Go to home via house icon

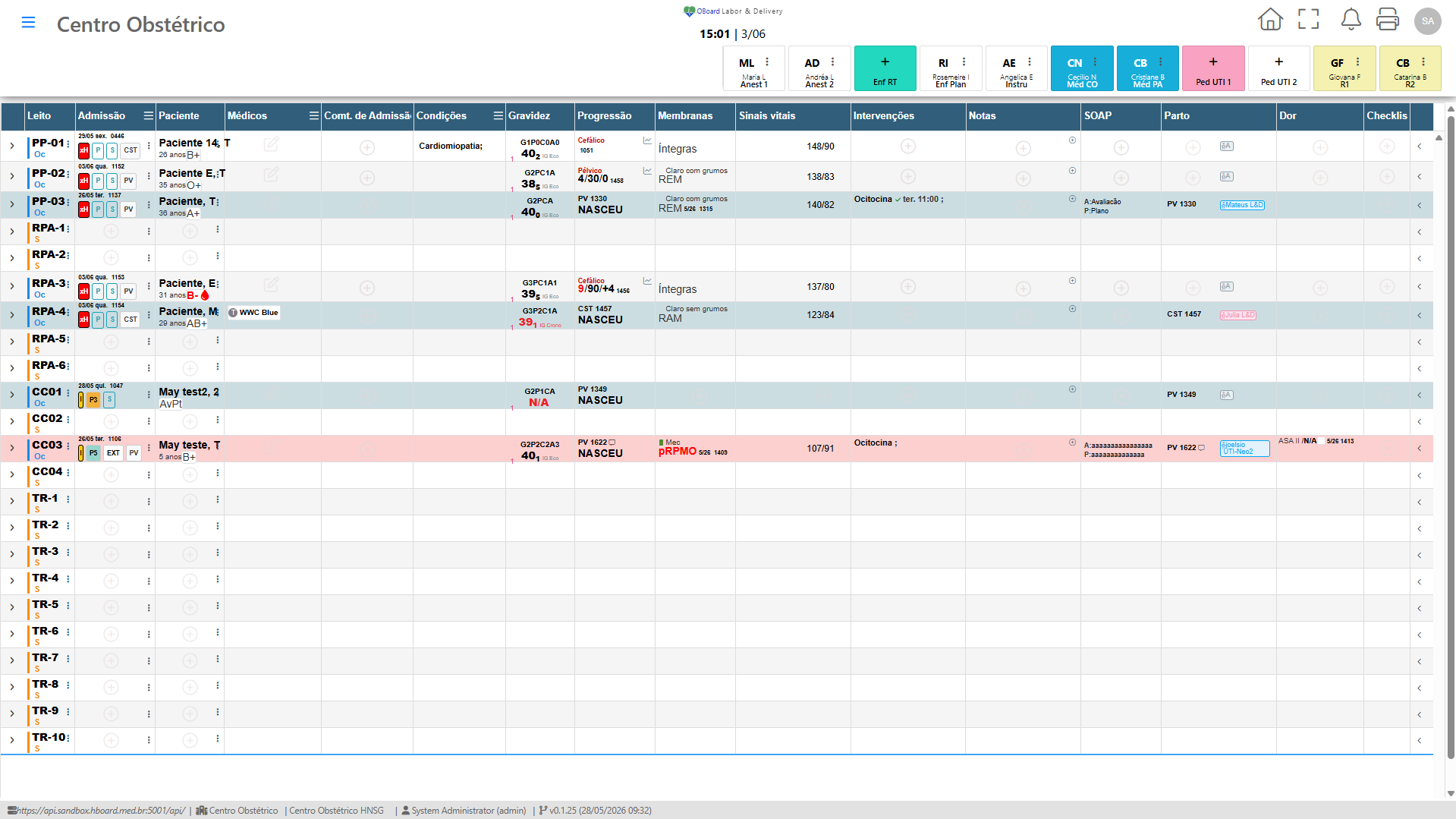click(x=1270, y=20)
